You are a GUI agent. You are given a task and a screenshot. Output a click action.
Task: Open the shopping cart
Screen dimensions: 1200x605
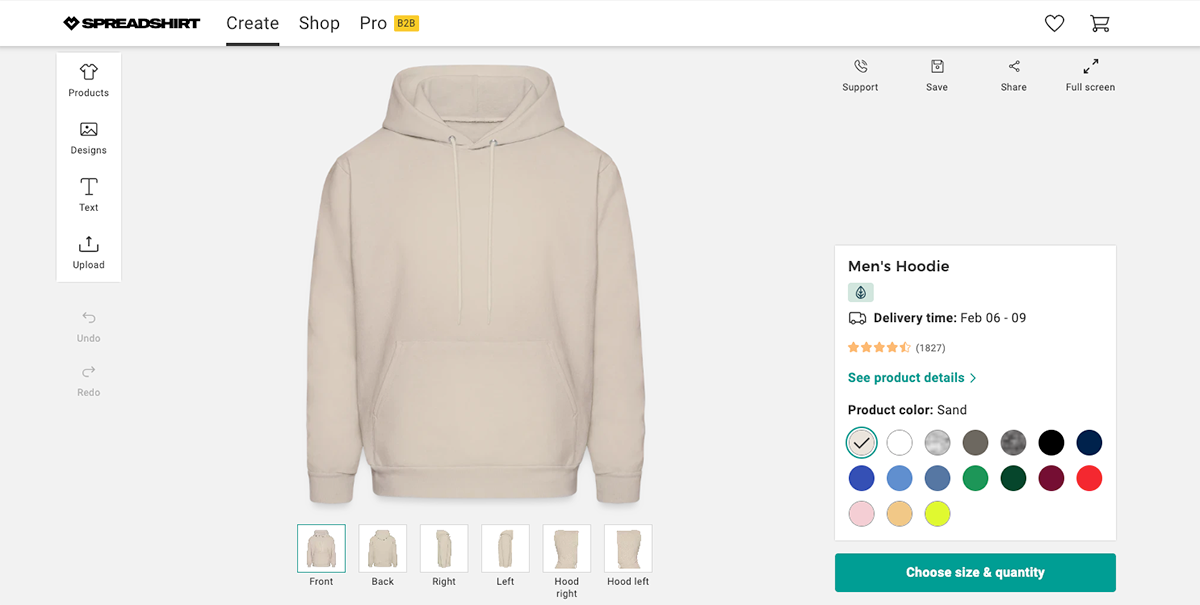point(1100,23)
